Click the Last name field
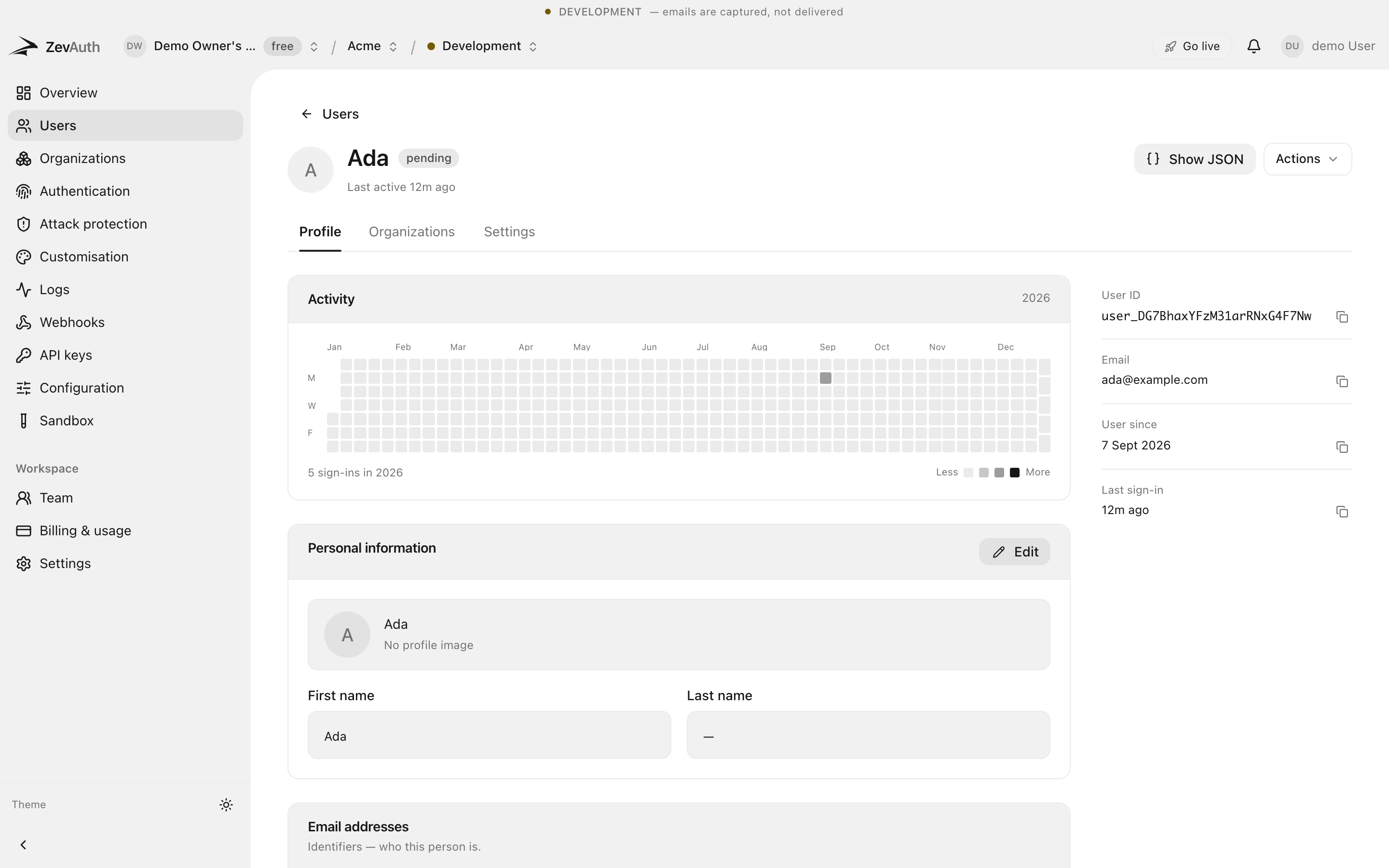The image size is (1389, 868). pos(869,735)
